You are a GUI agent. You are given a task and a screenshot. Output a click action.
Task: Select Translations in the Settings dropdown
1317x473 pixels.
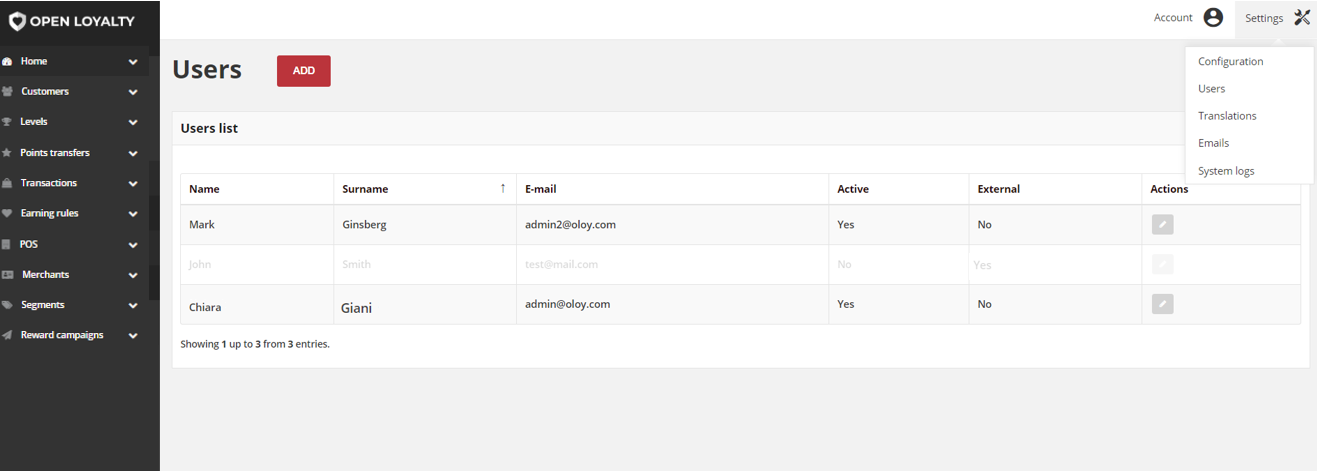click(1227, 116)
